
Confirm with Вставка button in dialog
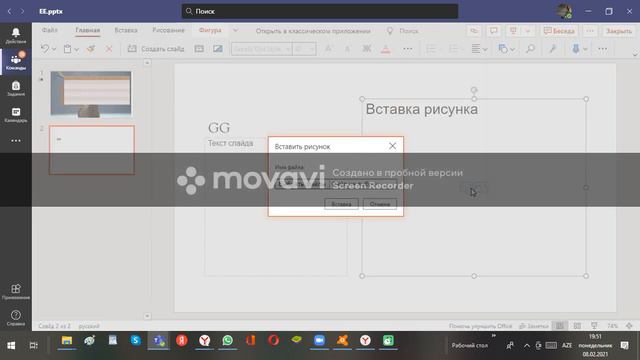click(x=341, y=204)
